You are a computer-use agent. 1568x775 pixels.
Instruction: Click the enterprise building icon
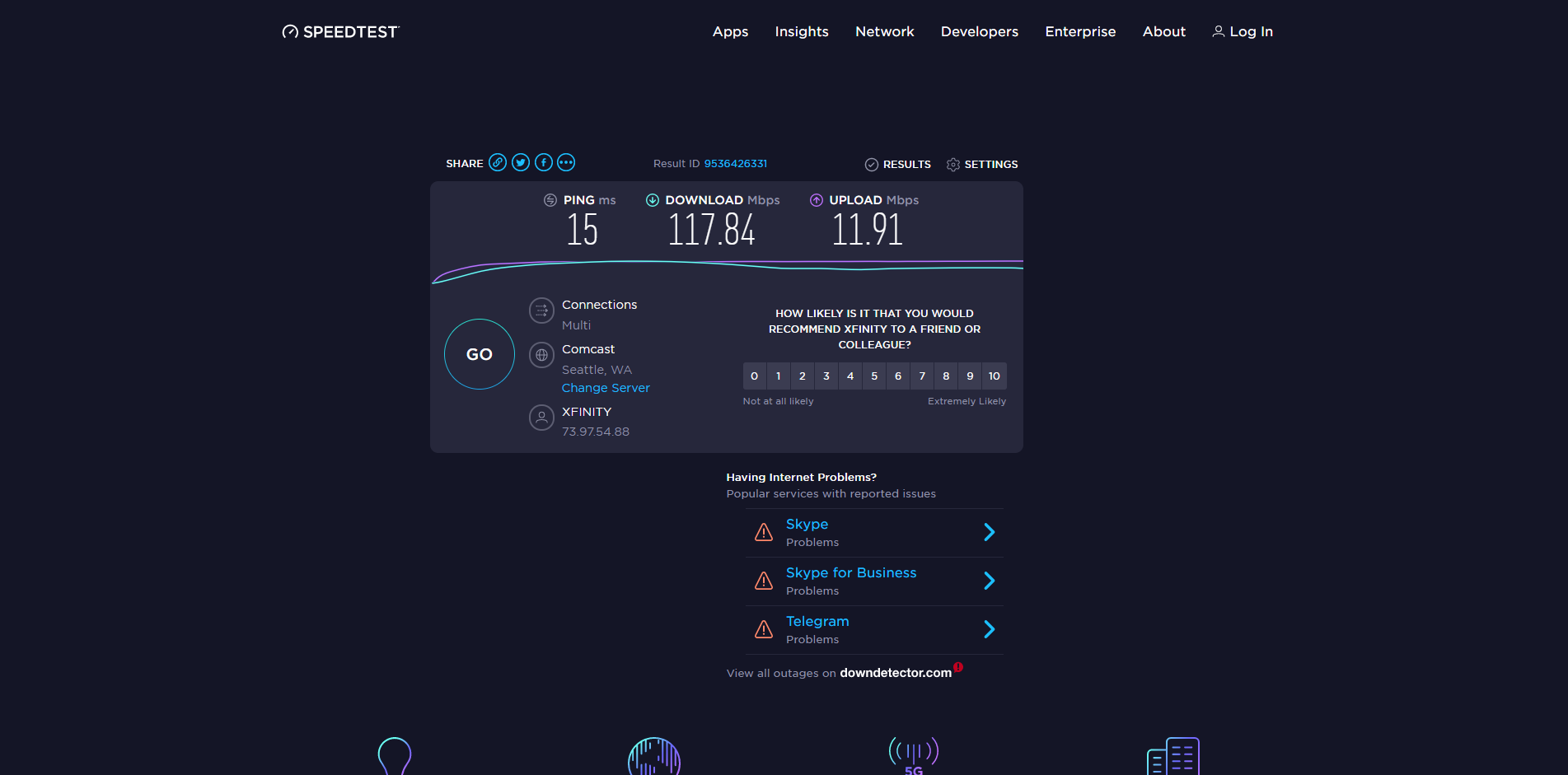[1173, 756]
